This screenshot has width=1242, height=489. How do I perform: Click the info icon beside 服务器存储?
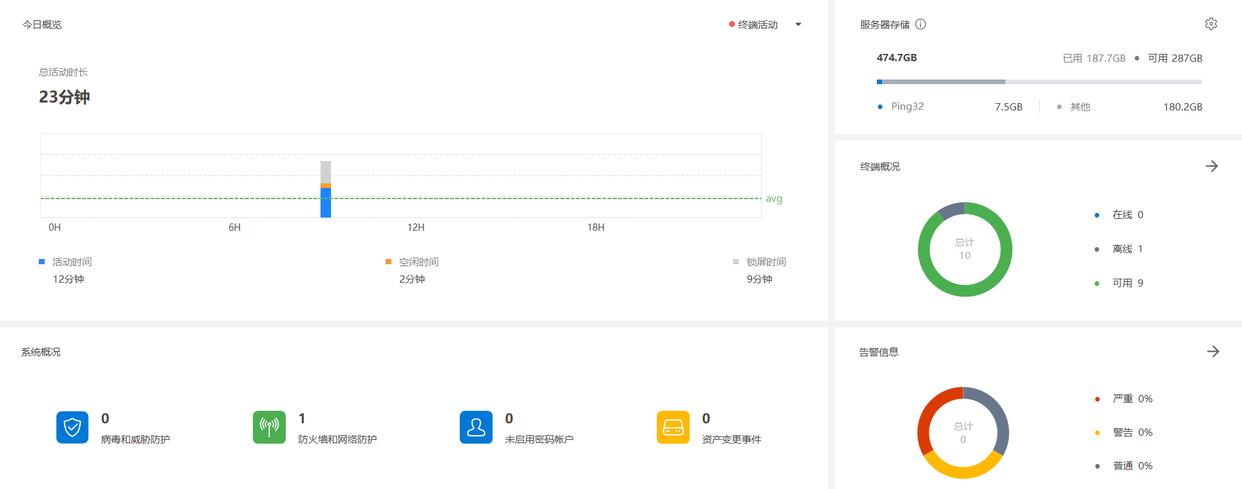point(920,24)
